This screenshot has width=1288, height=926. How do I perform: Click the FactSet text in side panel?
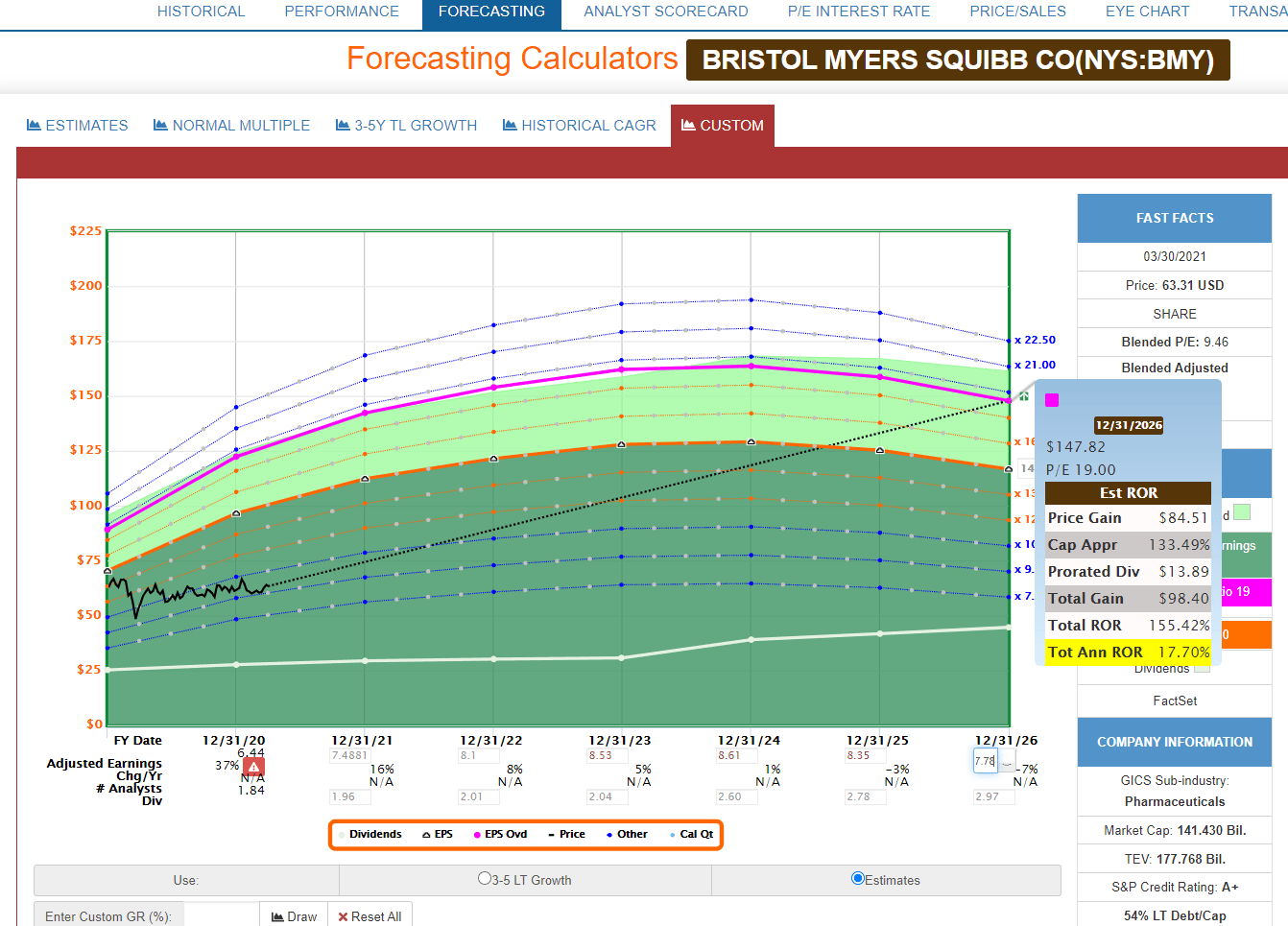[1175, 701]
